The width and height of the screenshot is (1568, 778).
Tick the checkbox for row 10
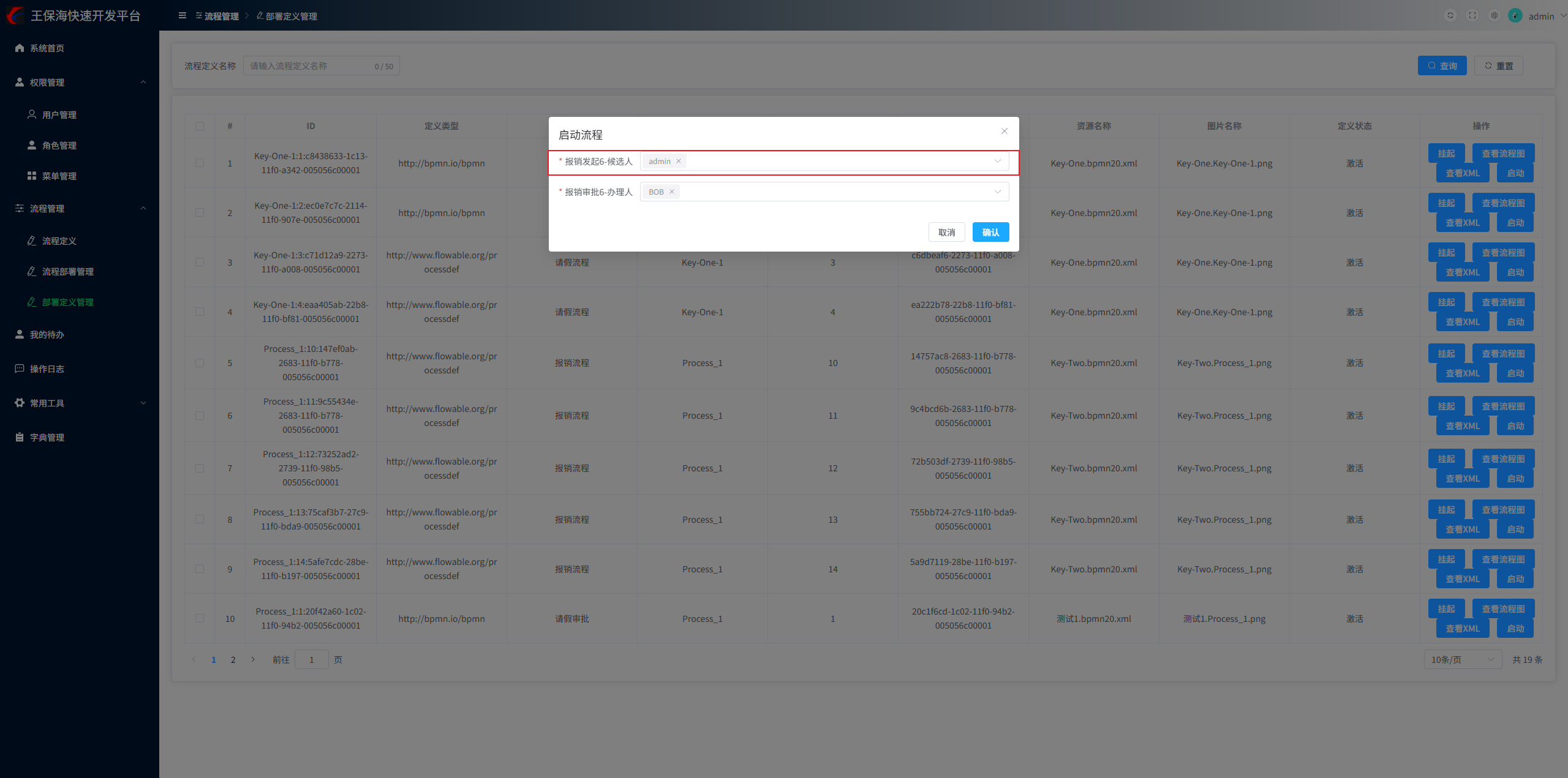[x=200, y=619]
